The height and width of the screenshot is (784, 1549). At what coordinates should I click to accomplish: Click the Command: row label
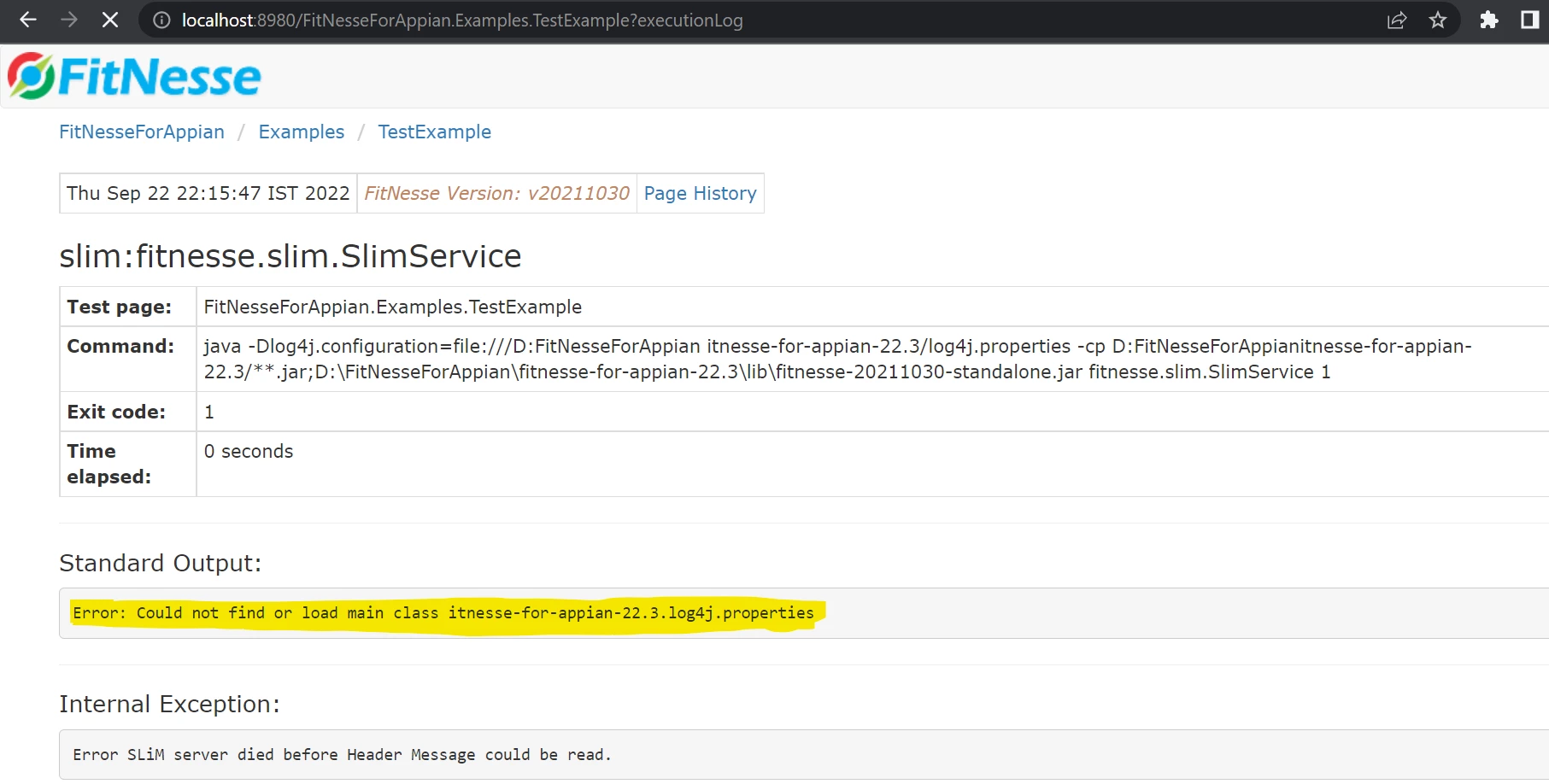(120, 346)
